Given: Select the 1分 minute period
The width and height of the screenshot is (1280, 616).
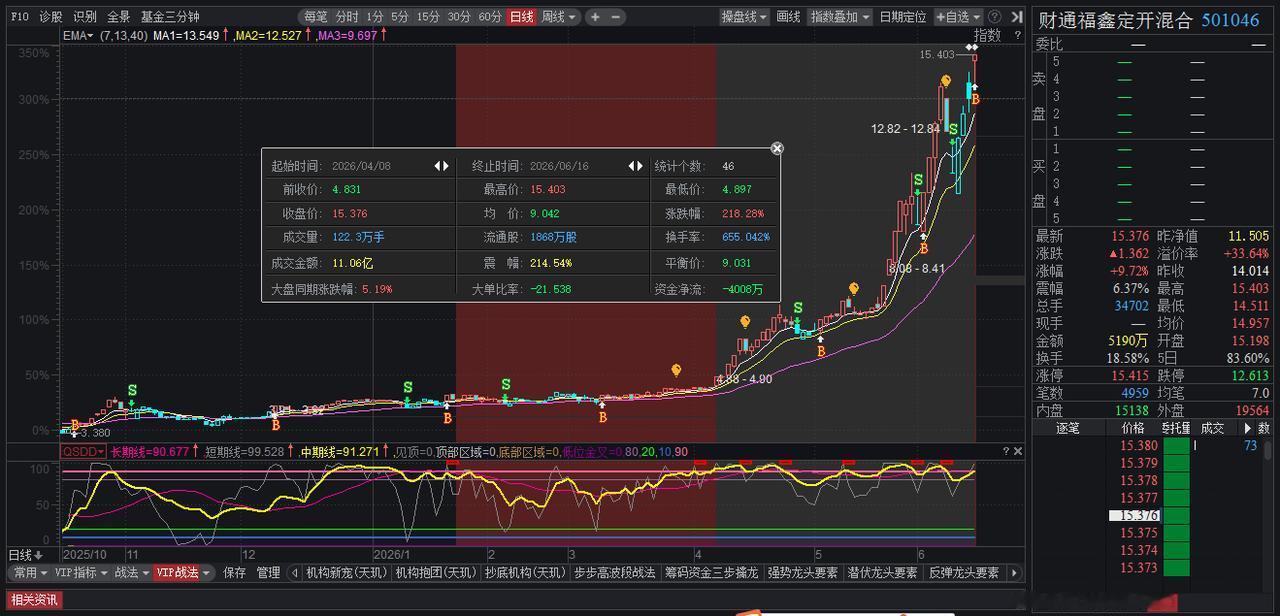Looking at the screenshot, I should 374,17.
